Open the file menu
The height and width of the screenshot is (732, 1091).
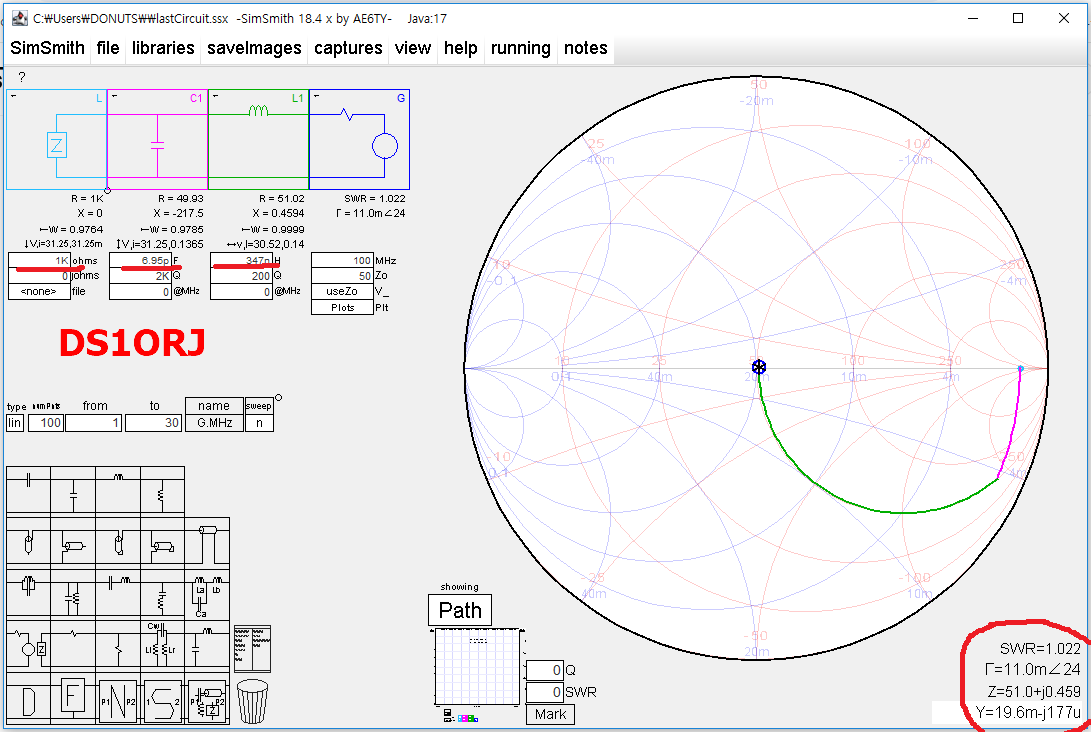pyautogui.click(x=108, y=48)
